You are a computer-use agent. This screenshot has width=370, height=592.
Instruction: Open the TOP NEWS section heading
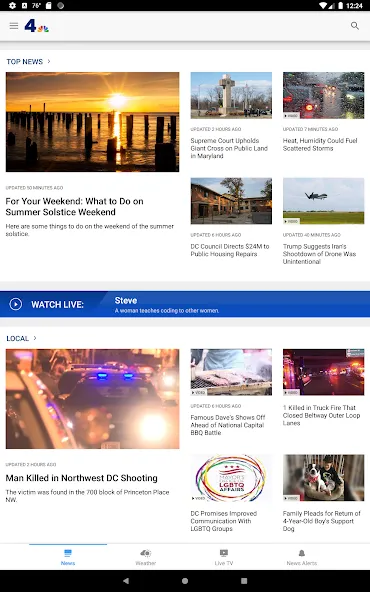(x=25, y=62)
